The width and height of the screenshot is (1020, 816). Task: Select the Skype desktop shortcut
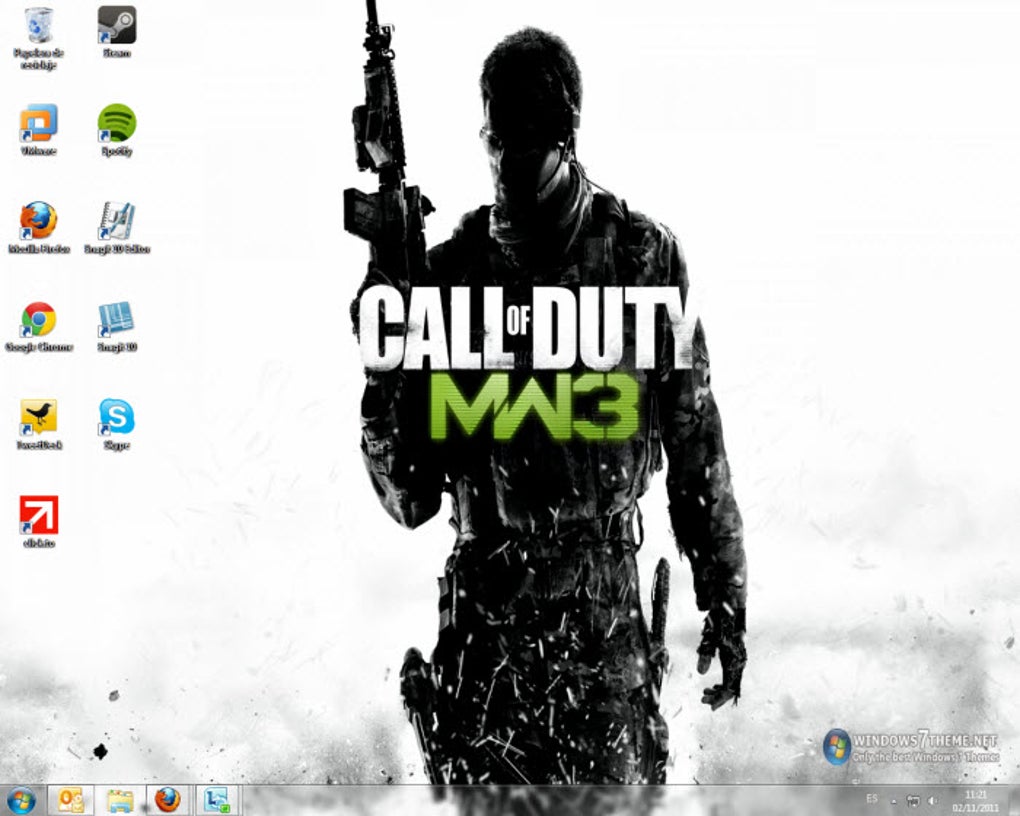[x=117, y=417]
